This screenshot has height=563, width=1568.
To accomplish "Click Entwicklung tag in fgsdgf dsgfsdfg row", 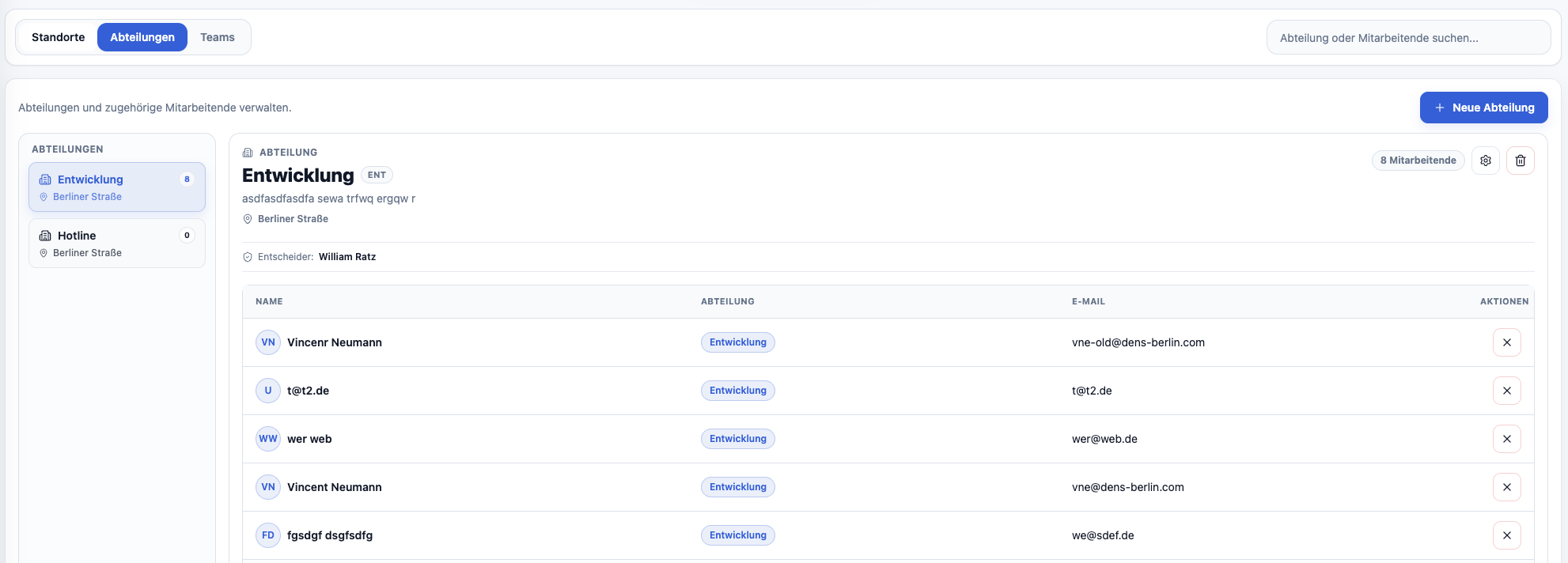I will pos(738,535).
